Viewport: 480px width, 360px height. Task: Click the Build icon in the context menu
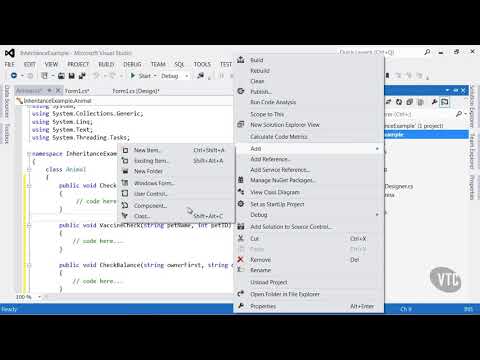click(241, 60)
